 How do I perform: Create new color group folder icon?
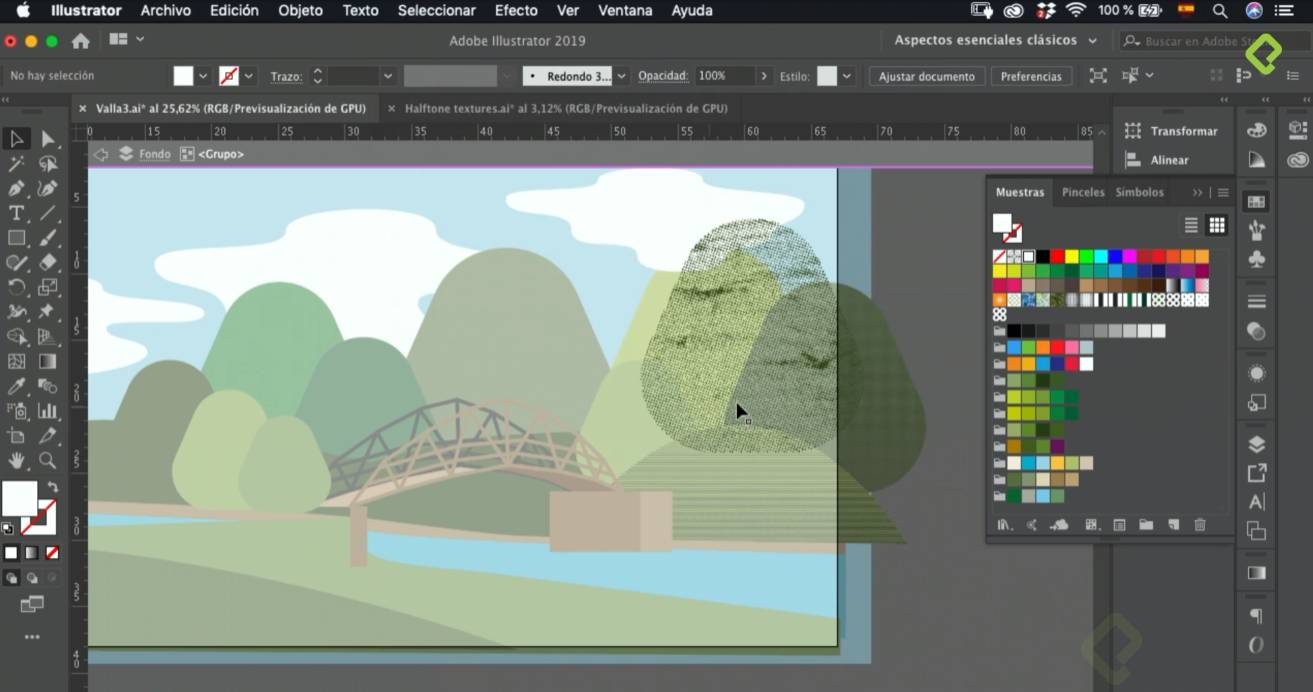pyautogui.click(x=1146, y=525)
